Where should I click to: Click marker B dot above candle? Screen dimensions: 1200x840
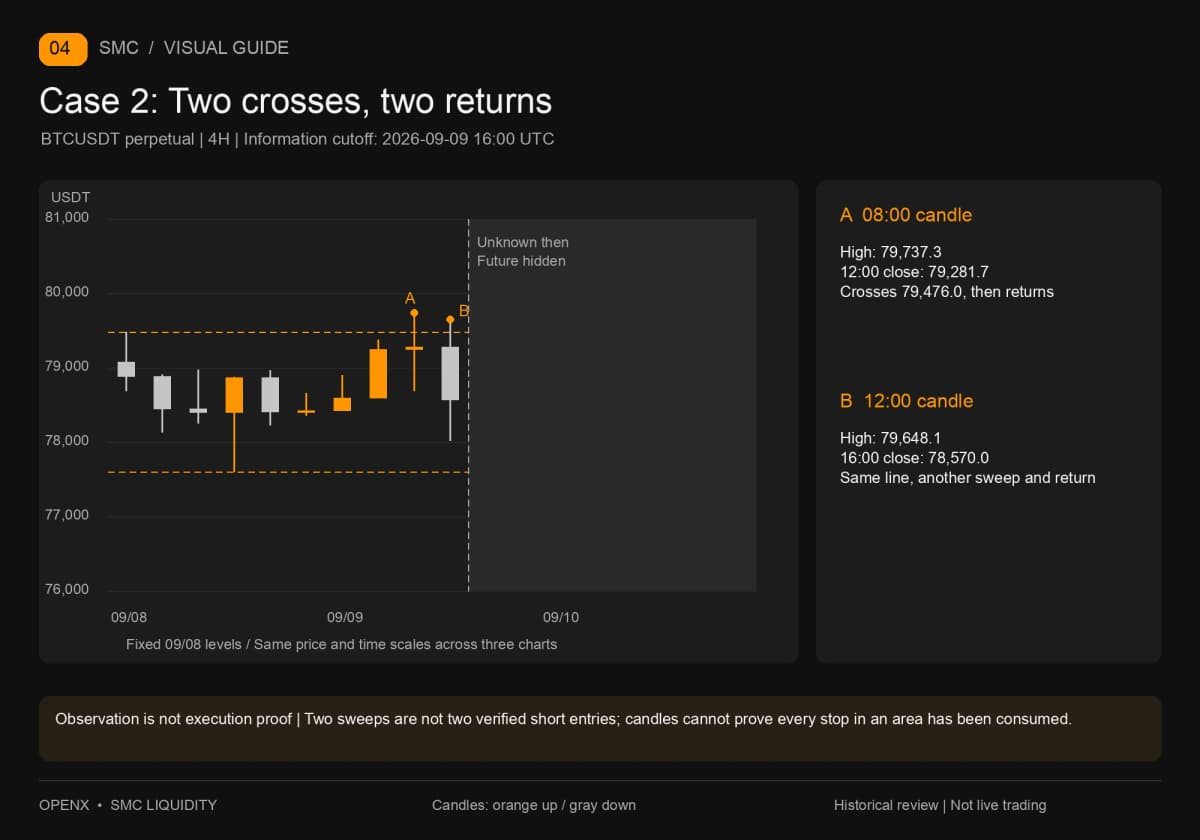point(450,319)
